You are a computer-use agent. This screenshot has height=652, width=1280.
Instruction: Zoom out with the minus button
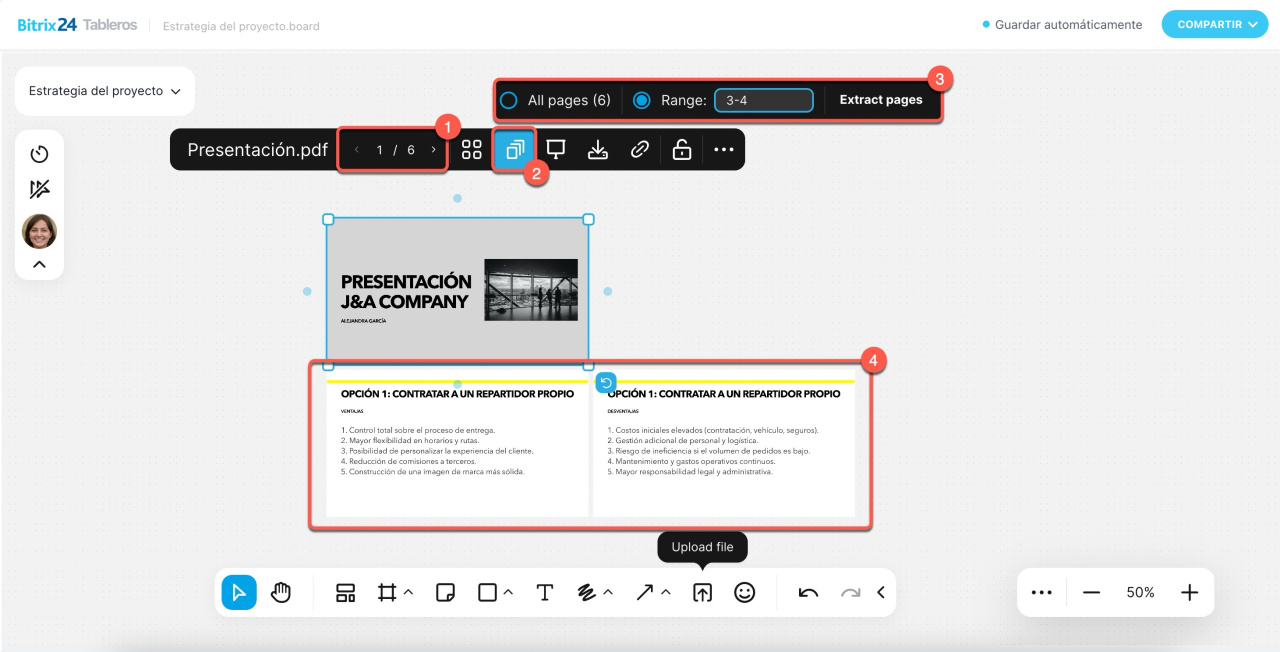coord(1091,593)
